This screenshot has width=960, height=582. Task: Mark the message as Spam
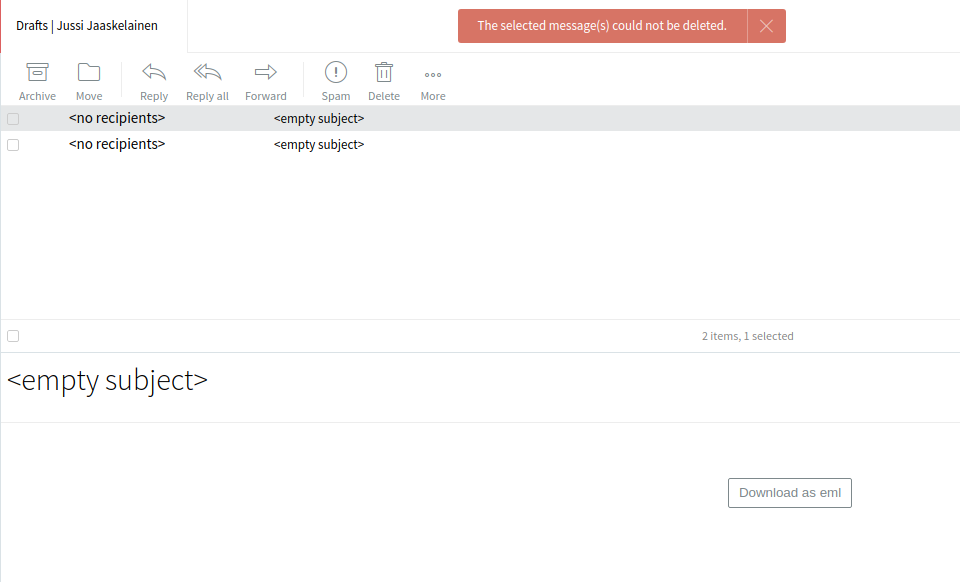(336, 81)
